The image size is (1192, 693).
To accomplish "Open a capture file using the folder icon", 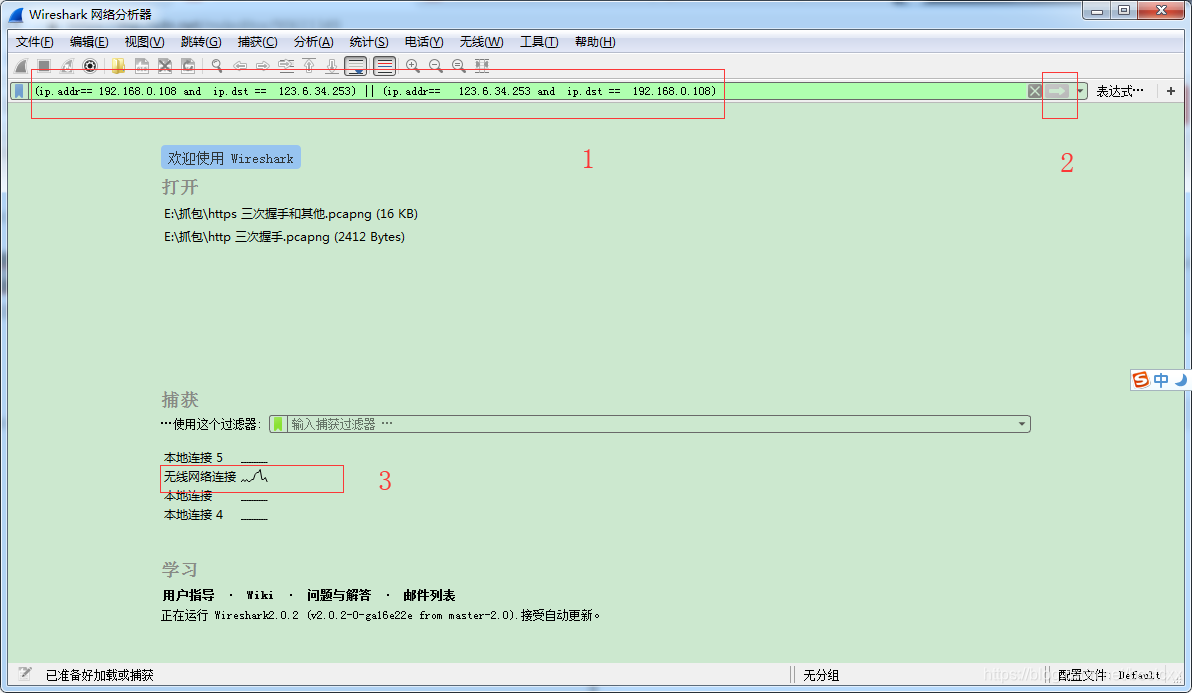I will click(x=118, y=66).
